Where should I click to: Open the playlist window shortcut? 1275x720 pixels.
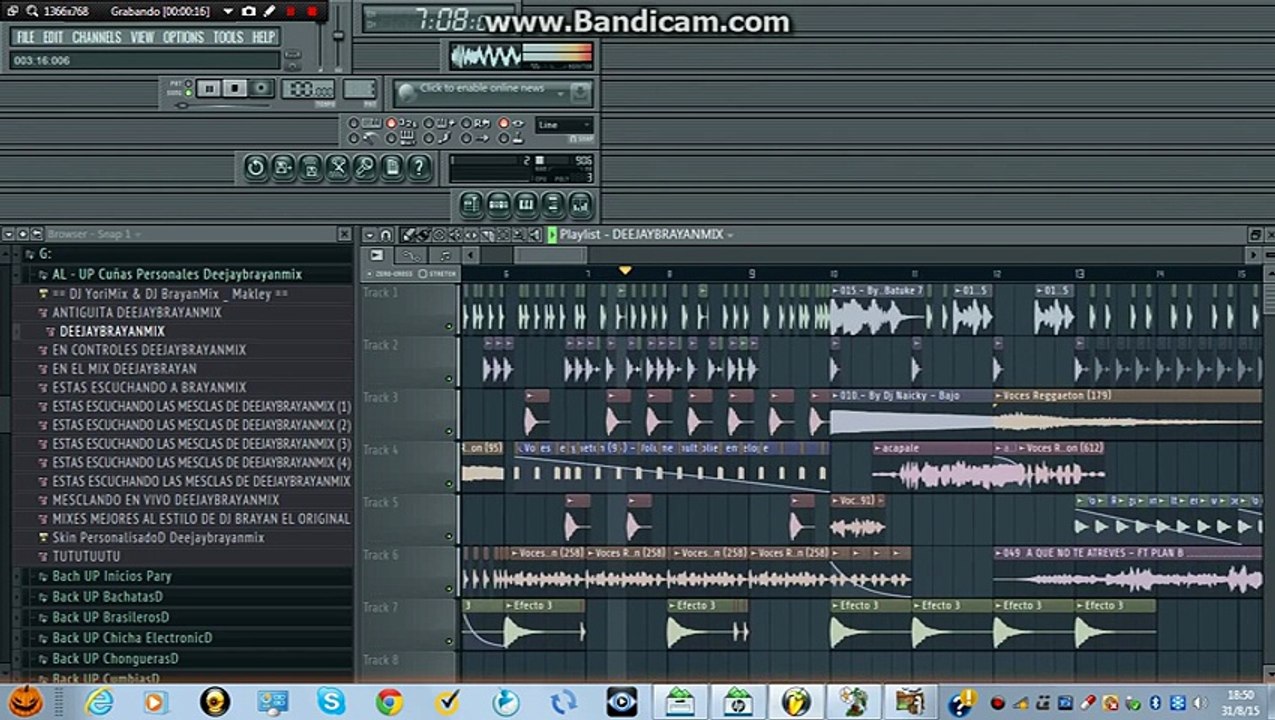click(x=471, y=205)
